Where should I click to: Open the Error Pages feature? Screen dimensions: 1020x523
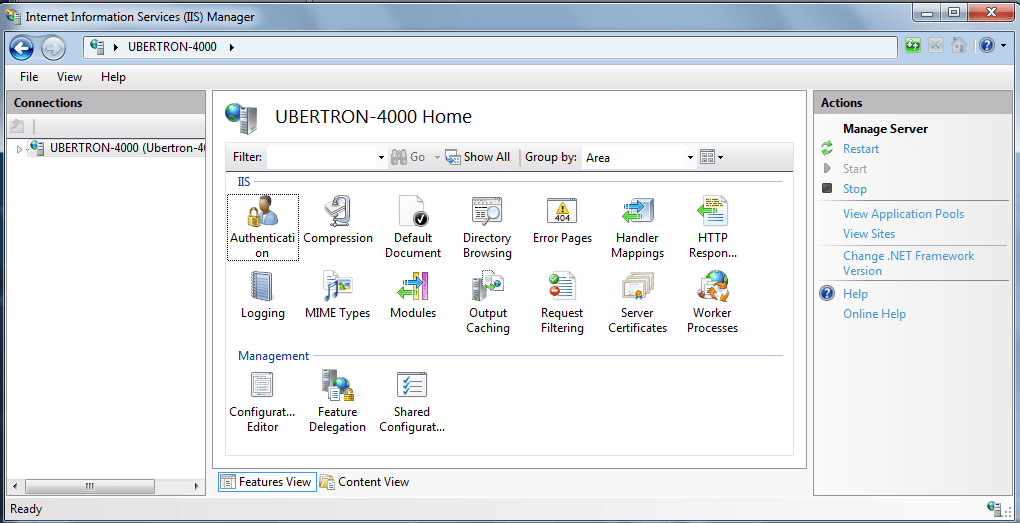562,221
